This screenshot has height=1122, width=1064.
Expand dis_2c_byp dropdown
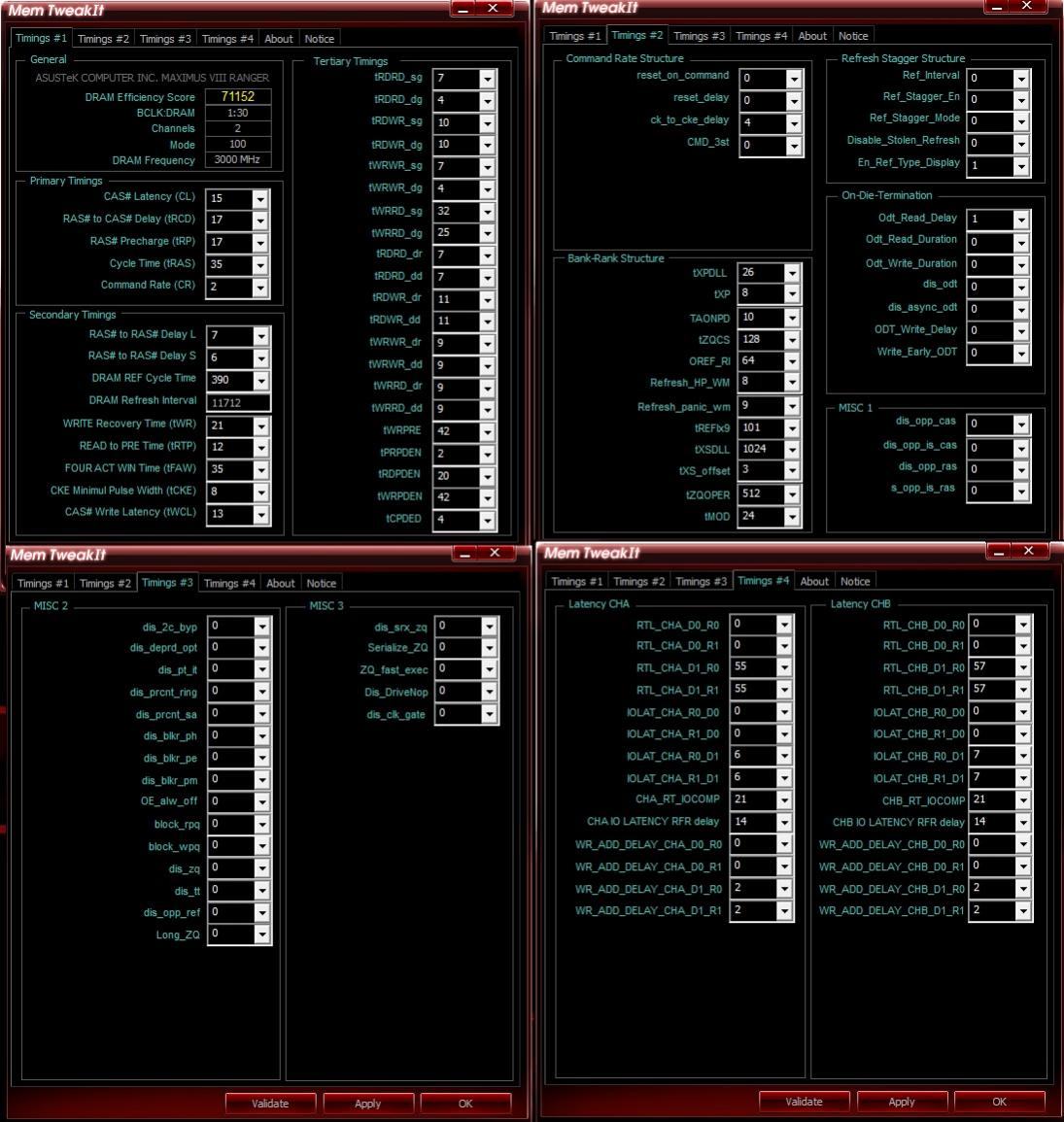click(262, 627)
